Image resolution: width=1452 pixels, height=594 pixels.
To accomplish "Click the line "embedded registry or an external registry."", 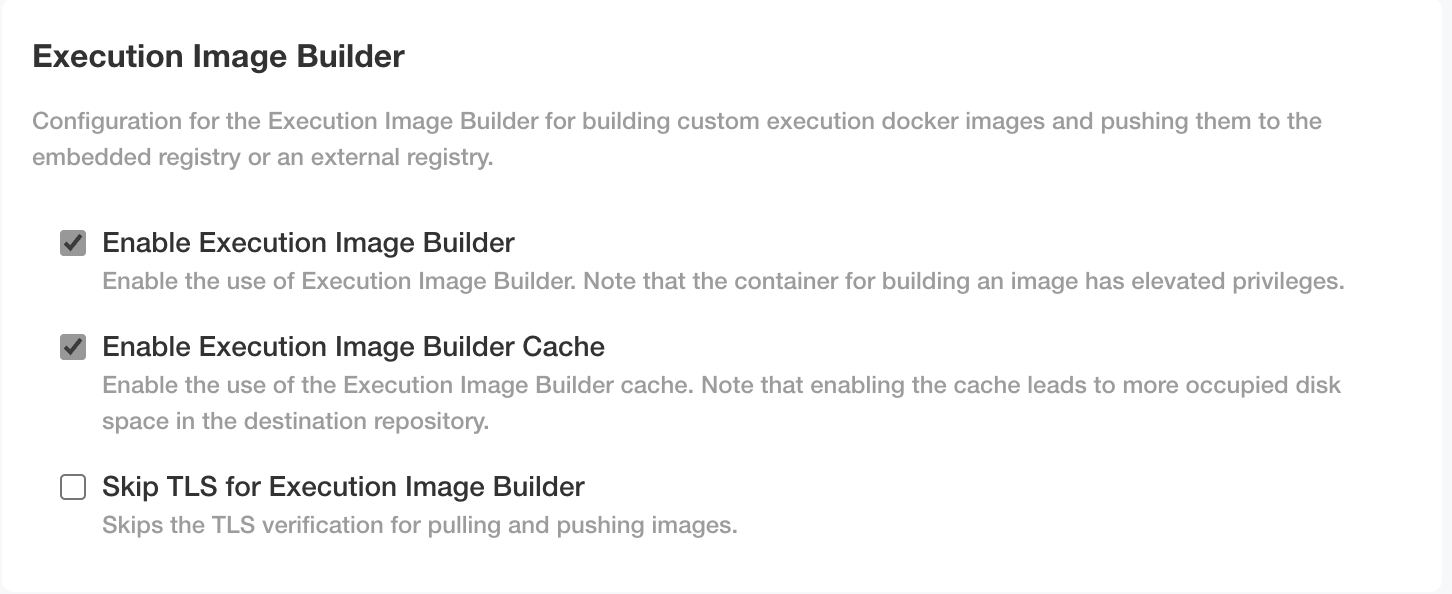I will point(262,158).
